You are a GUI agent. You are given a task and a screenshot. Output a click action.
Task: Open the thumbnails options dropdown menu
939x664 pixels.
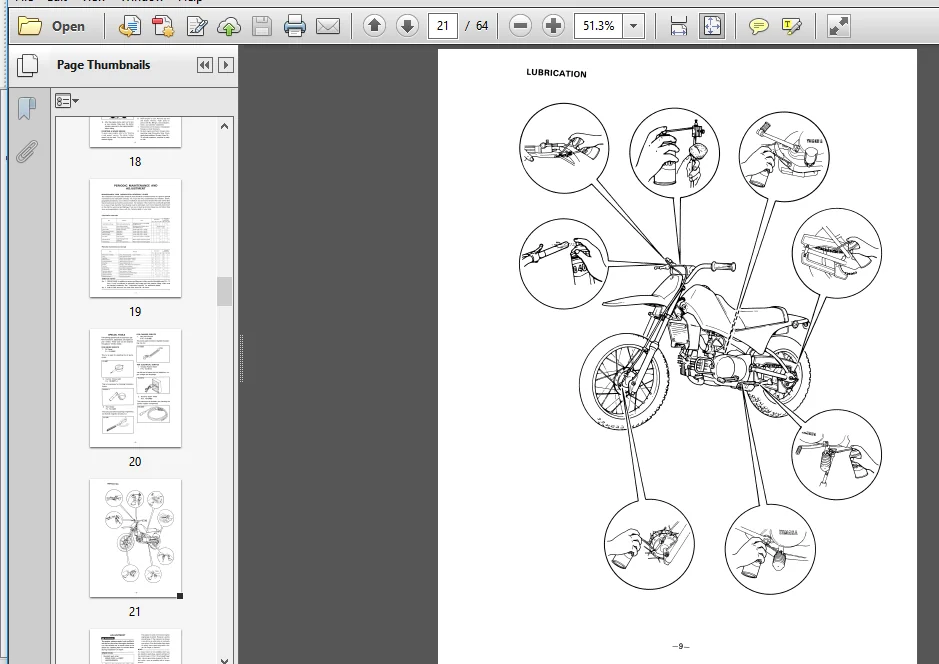[66, 101]
